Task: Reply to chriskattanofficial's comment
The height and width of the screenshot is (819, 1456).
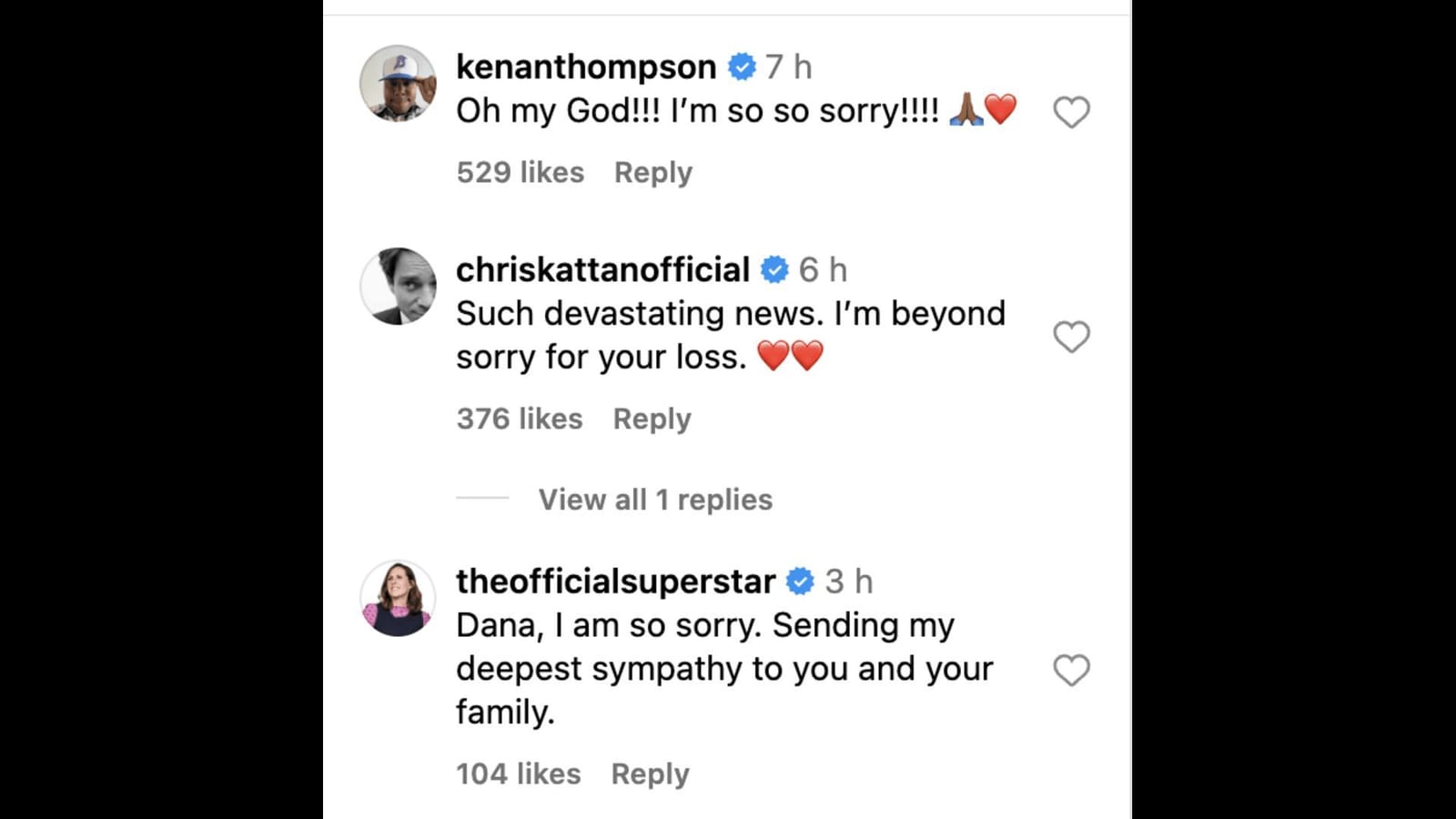Action: (x=652, y=419)
